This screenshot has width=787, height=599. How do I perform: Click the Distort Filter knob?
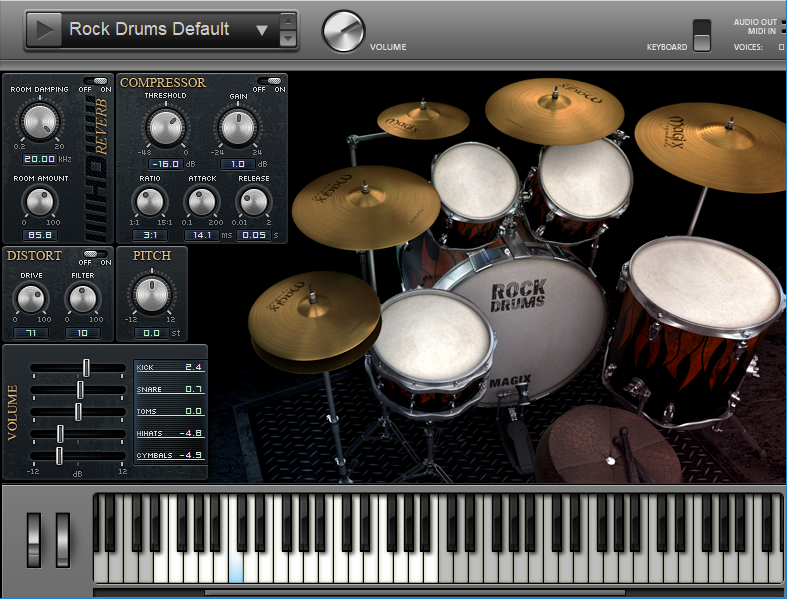[x=83, y=299]
